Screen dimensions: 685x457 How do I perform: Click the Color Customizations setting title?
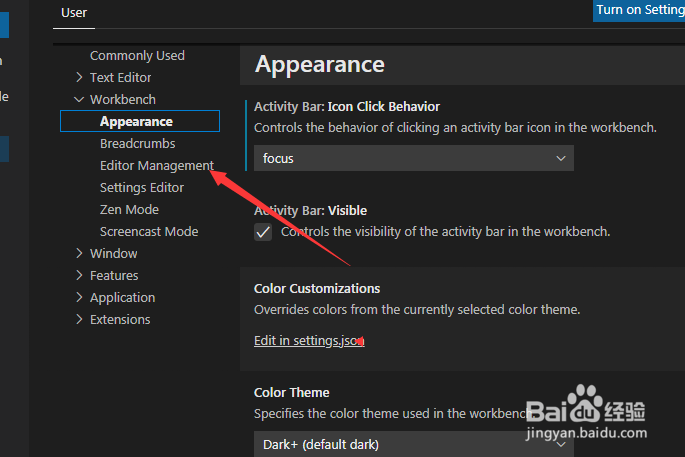(317, 288)
